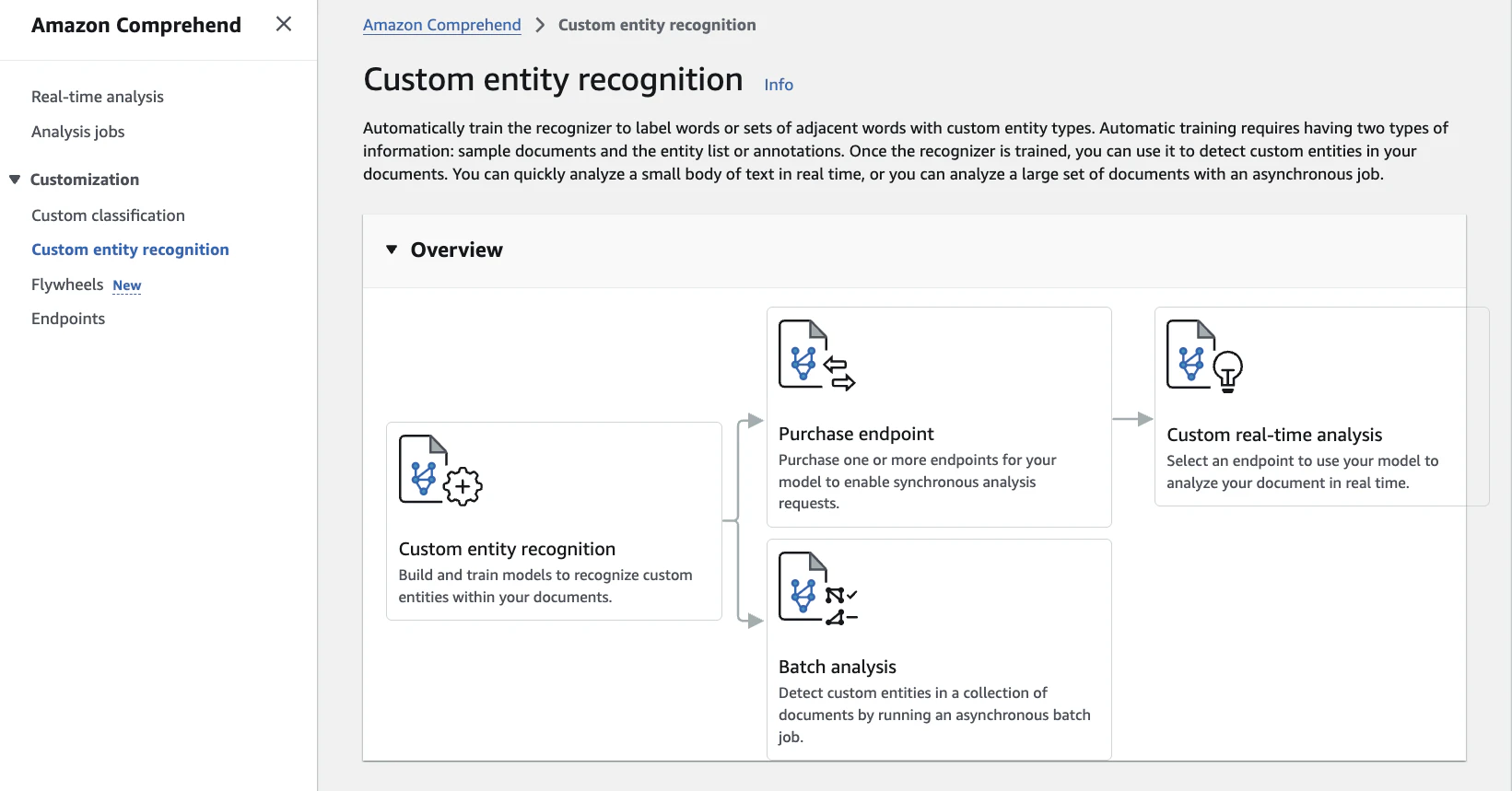The height and width of the screenshot is (791, 1512).
Task: Click the New badge next to Flywheels
Action: [x=127, y=285]
